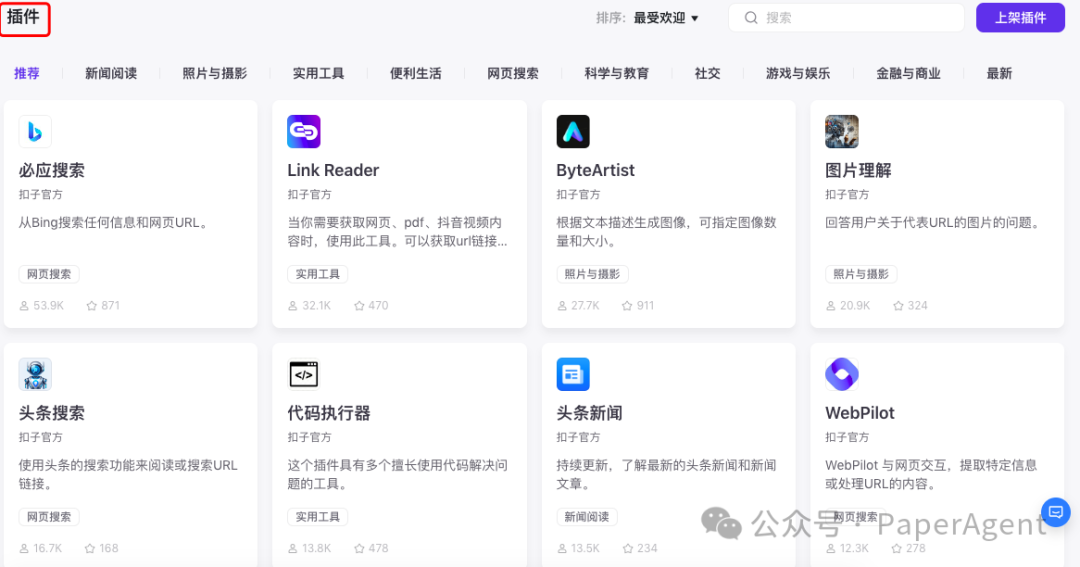Click user count icon on 头条搜索 card
Screen dimensions: 1080x567
pyautogui.click(x=24, y=548)
